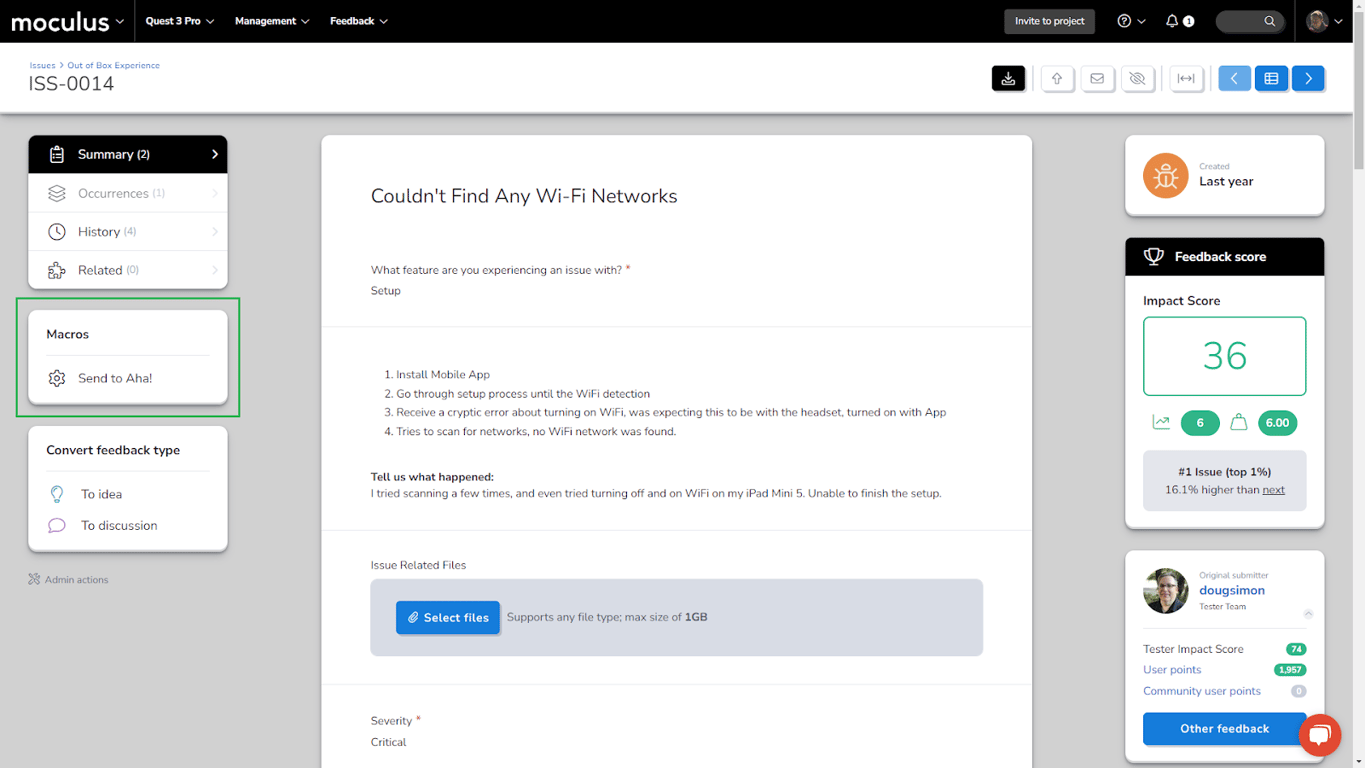This screenshot has width=1365, height=768.
Task: Select To idea conversion option
Action: (99, 494)
